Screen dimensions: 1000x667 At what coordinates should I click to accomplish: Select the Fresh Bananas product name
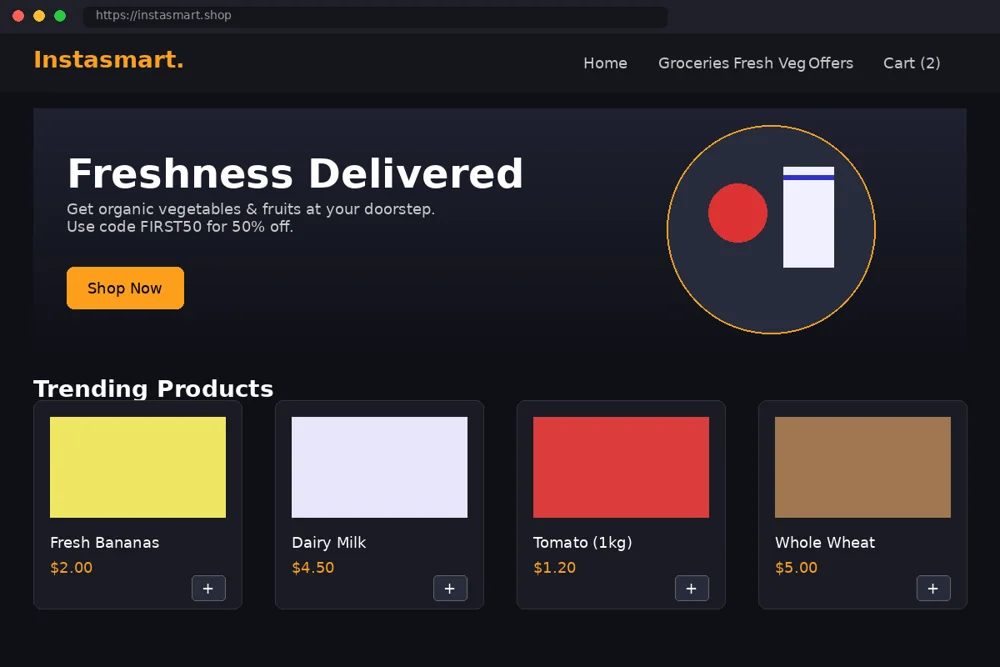coord(105,543)
